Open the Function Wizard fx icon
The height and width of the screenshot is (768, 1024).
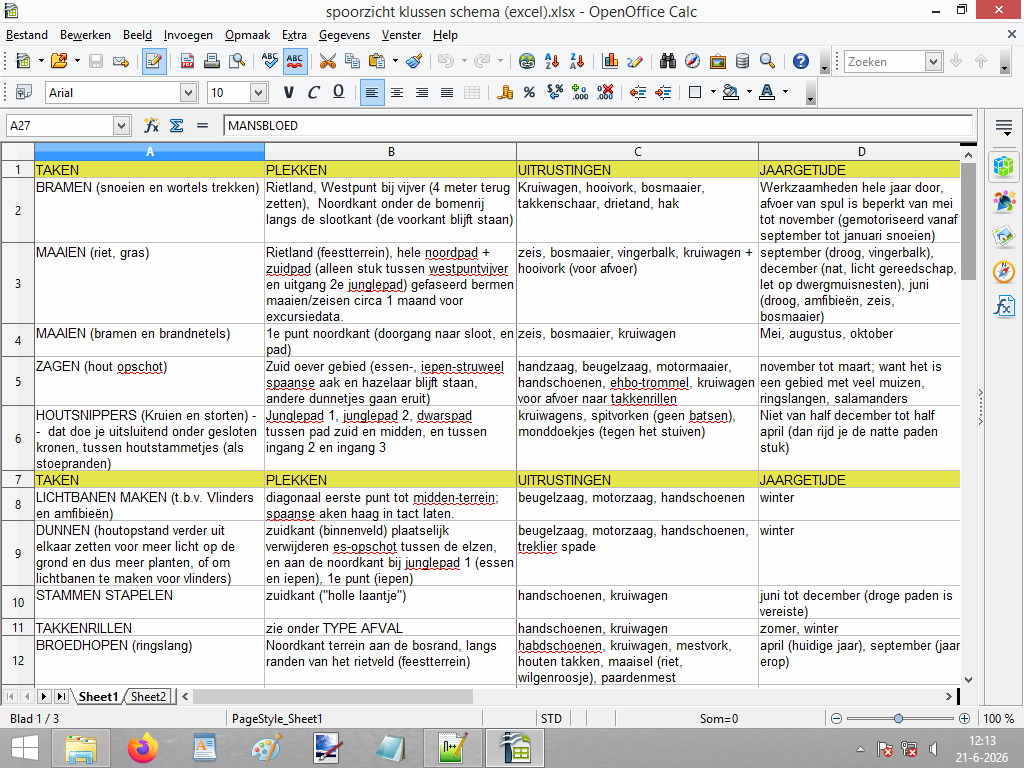coord(152,125)
